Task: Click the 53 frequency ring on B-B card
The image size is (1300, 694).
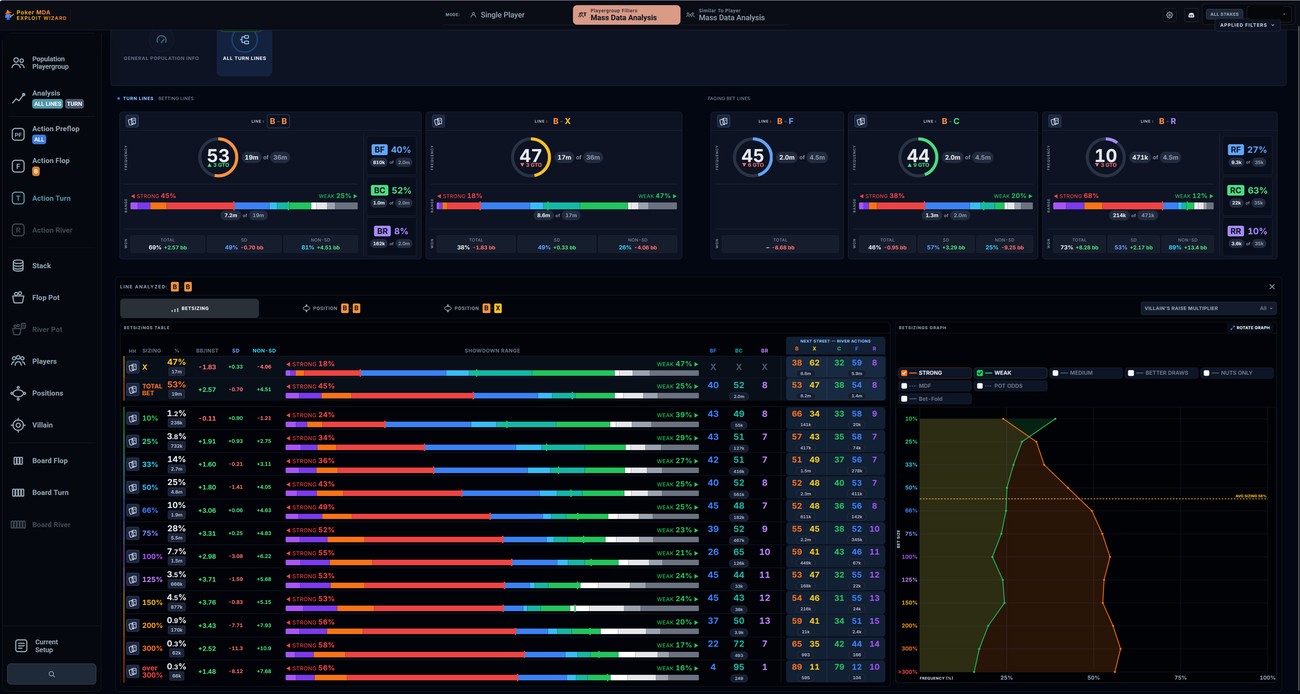Action: (x=218, y=157)
